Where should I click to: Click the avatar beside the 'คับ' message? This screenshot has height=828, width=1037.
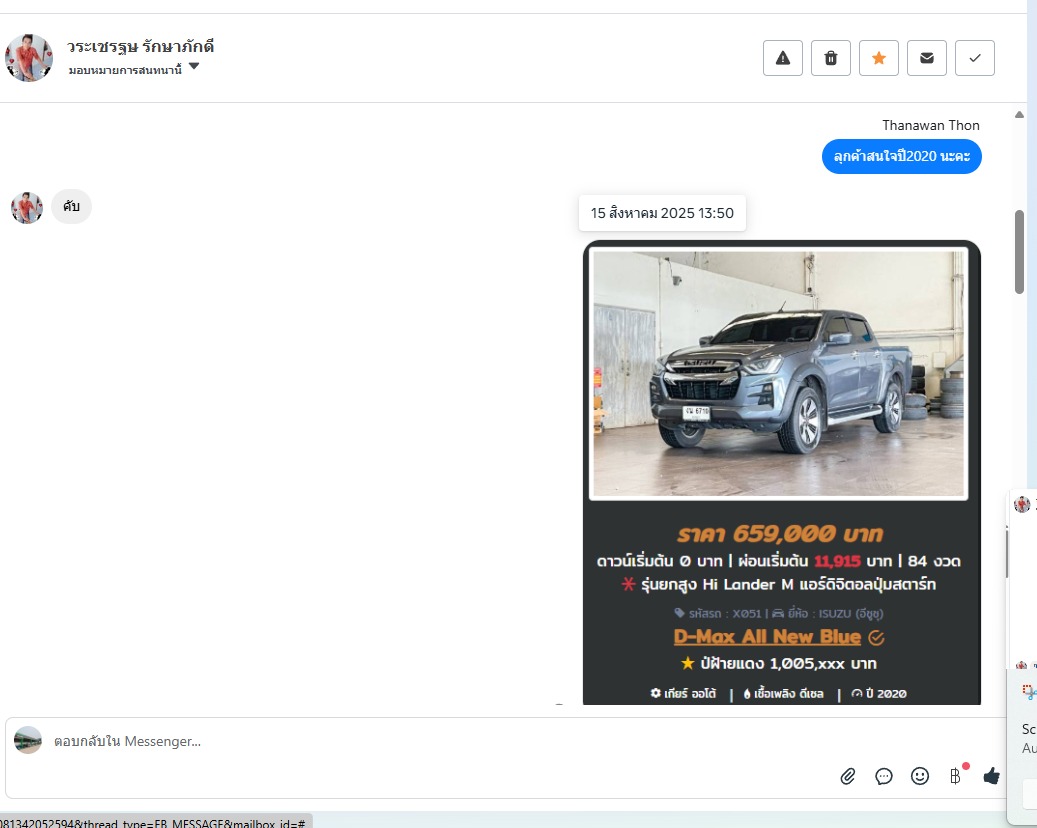point(27,208)
